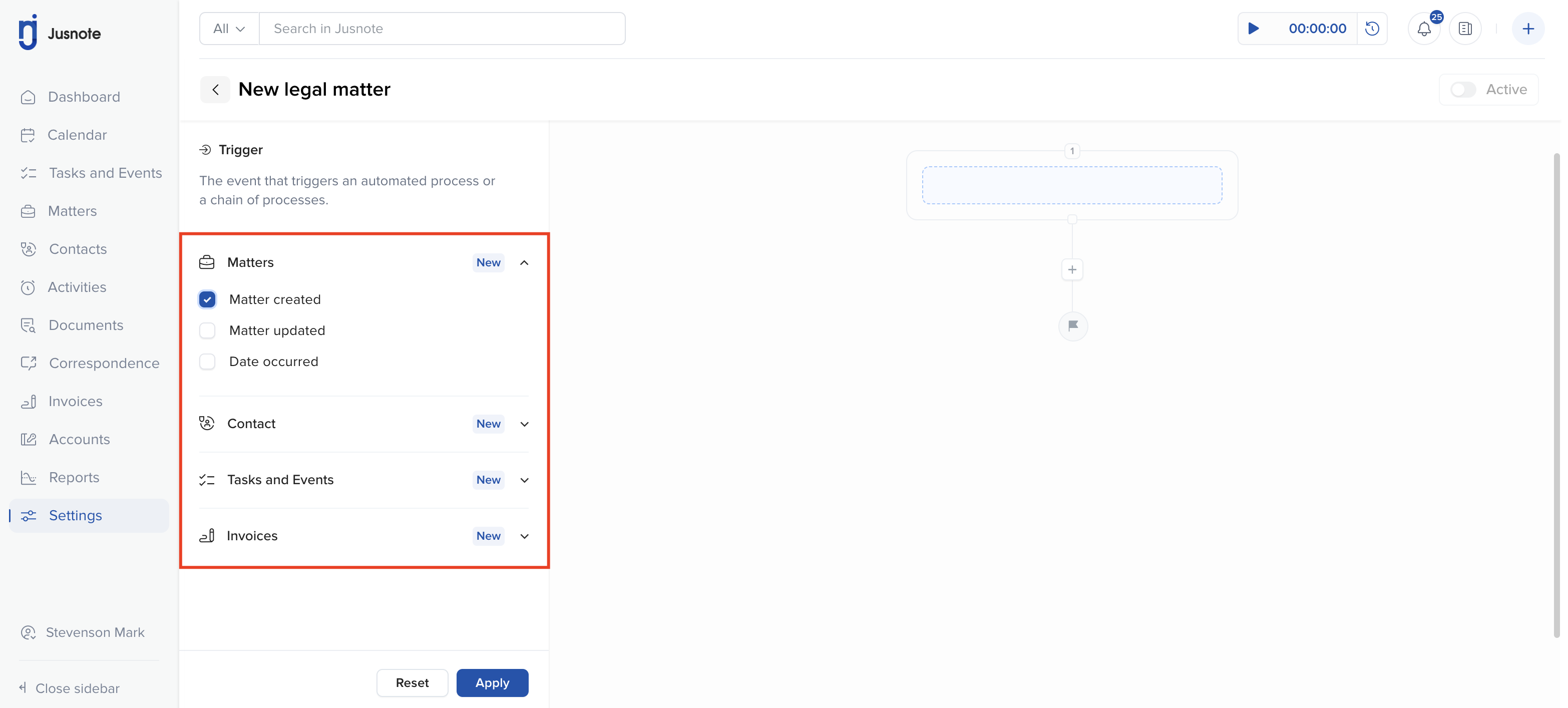Click the workflow end flag icon
The height and width of the screenshot is (708, 1568).
pos(1072,325)
